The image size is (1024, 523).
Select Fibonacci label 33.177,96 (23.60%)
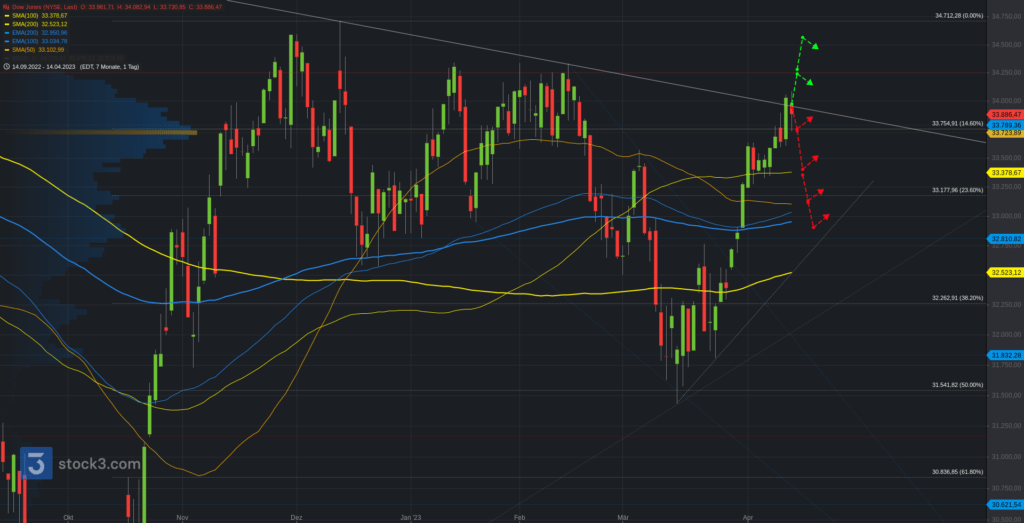tap(957, 190)
